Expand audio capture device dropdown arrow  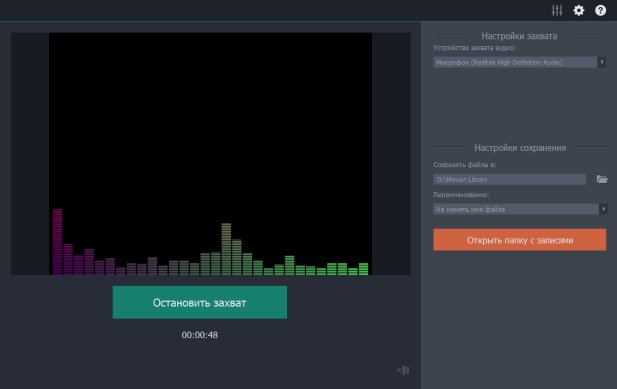[602, 62]
